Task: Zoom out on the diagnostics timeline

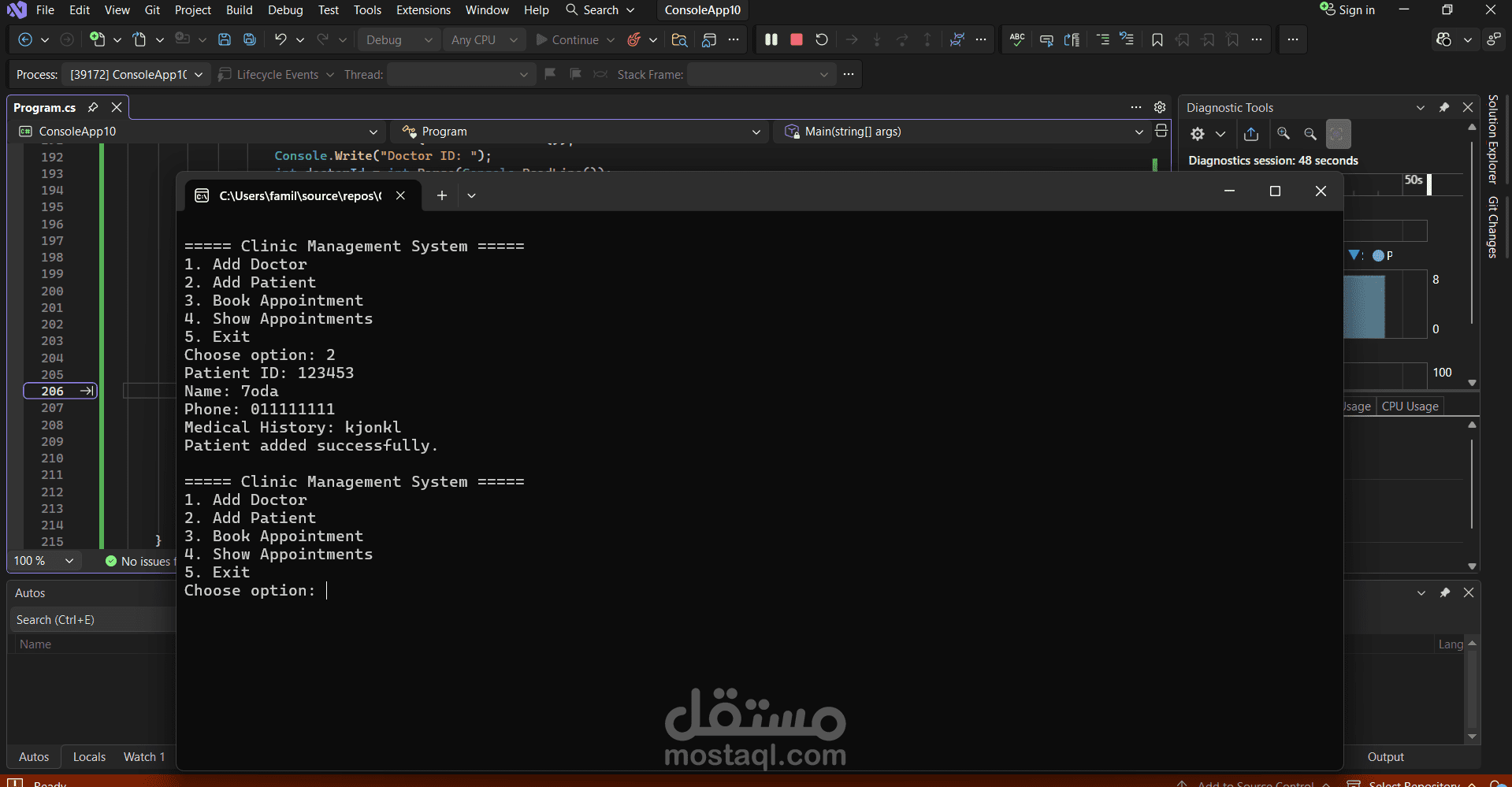Action: (x=1310, y=134)
